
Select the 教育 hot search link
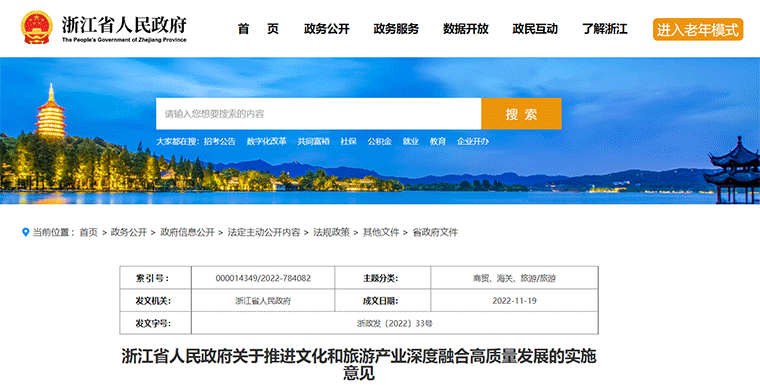(x=438, y=142)
